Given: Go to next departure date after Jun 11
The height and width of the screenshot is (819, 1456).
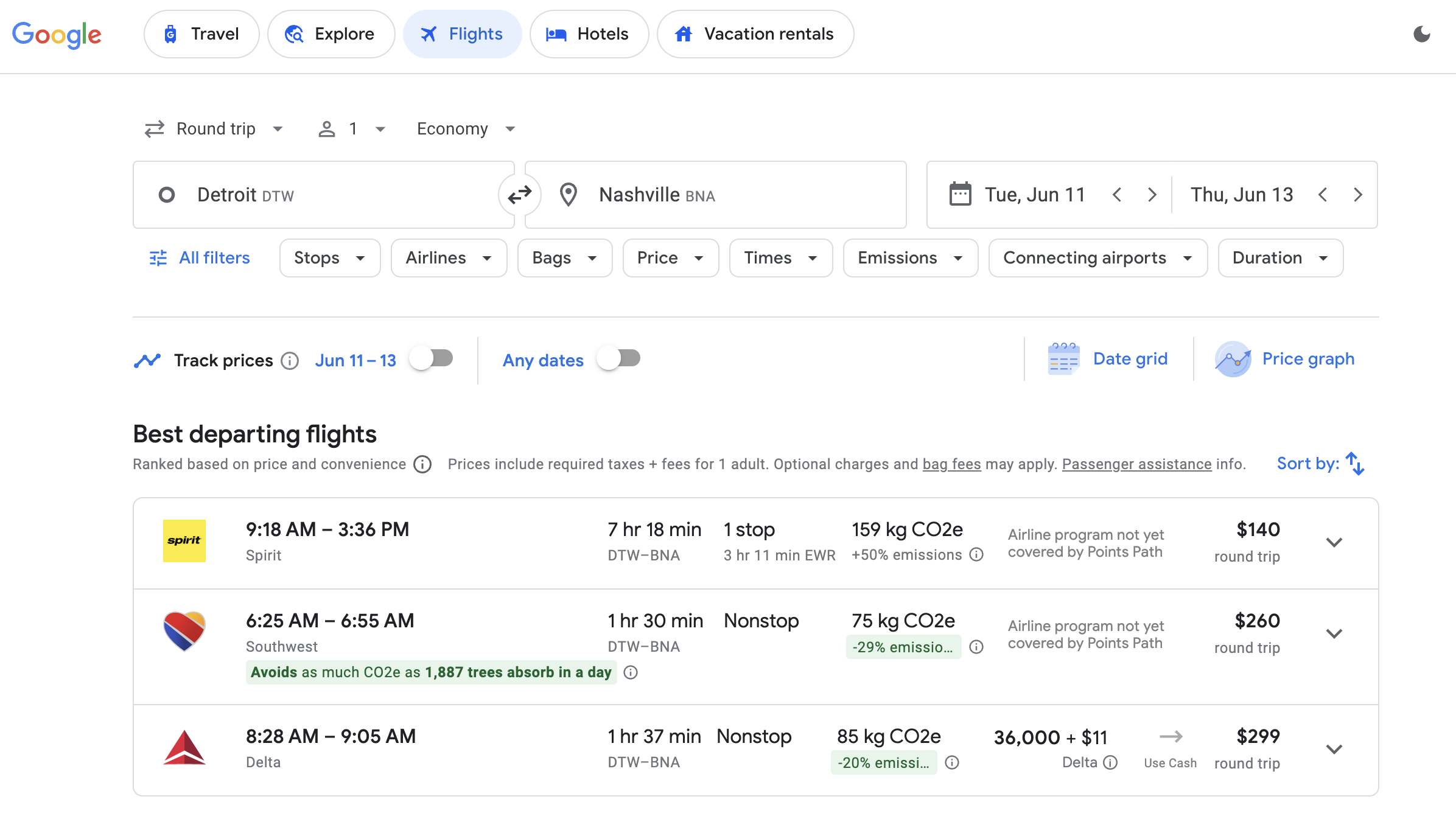Looking at the screenshot, I should [1152, 195].
